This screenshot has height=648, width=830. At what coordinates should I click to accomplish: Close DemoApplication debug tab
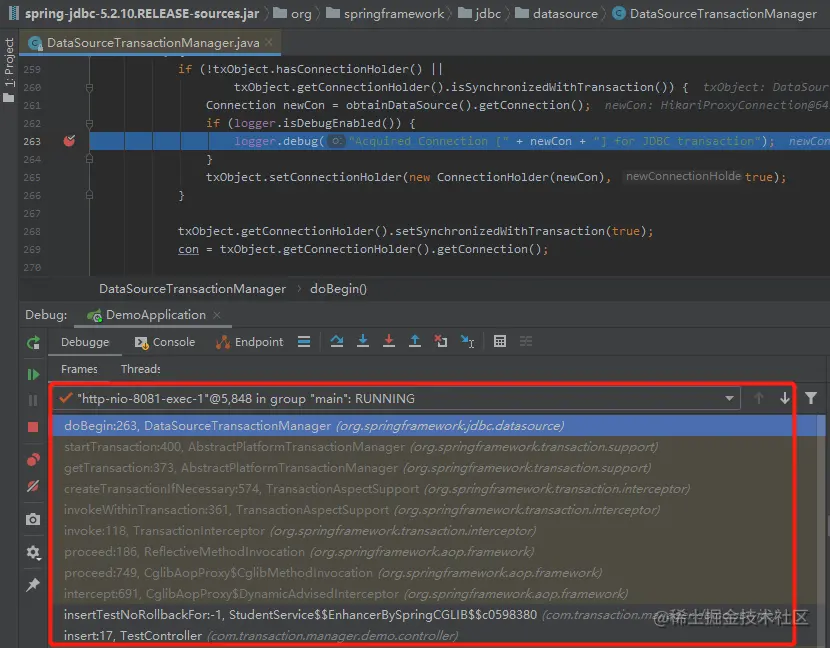click(x=216, y=315)
